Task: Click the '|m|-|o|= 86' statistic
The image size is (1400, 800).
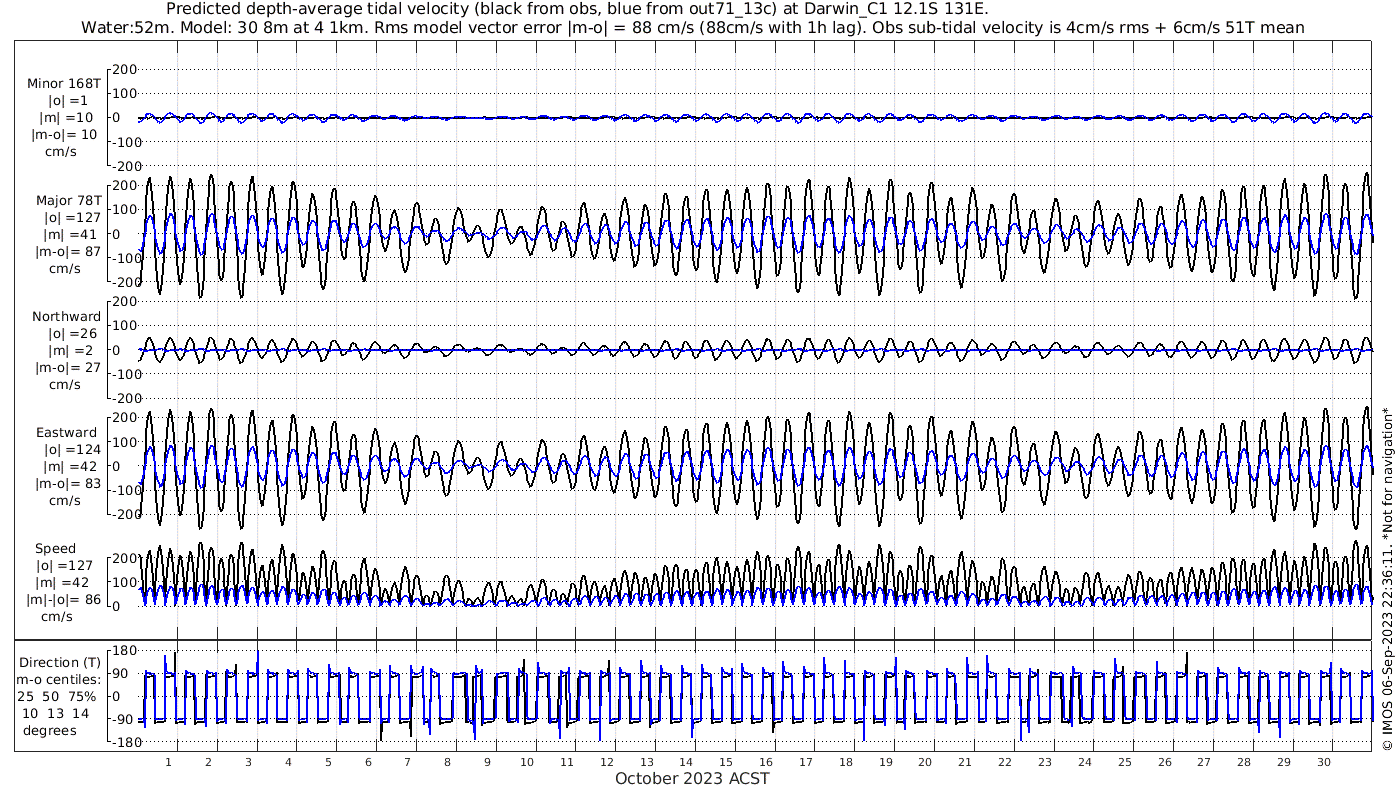Action: [65, 600]
